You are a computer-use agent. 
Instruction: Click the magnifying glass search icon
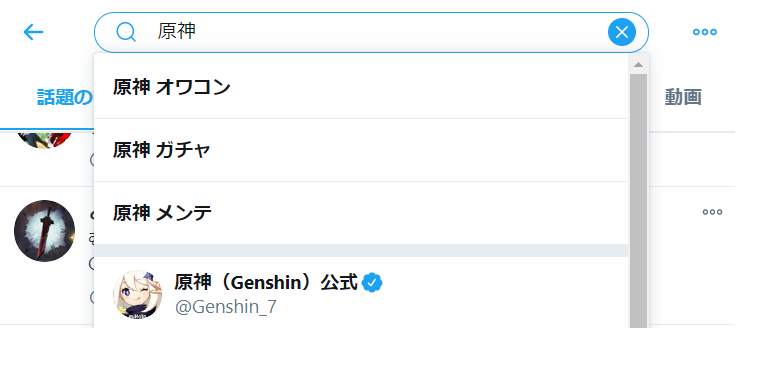(126, 32)
